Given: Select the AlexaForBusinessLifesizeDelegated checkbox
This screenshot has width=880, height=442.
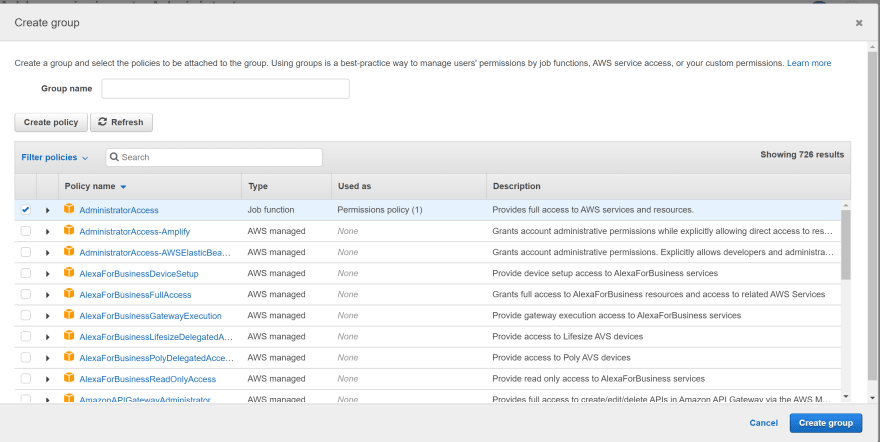Looking at the screenshot, I should click(x=26, y=337).
